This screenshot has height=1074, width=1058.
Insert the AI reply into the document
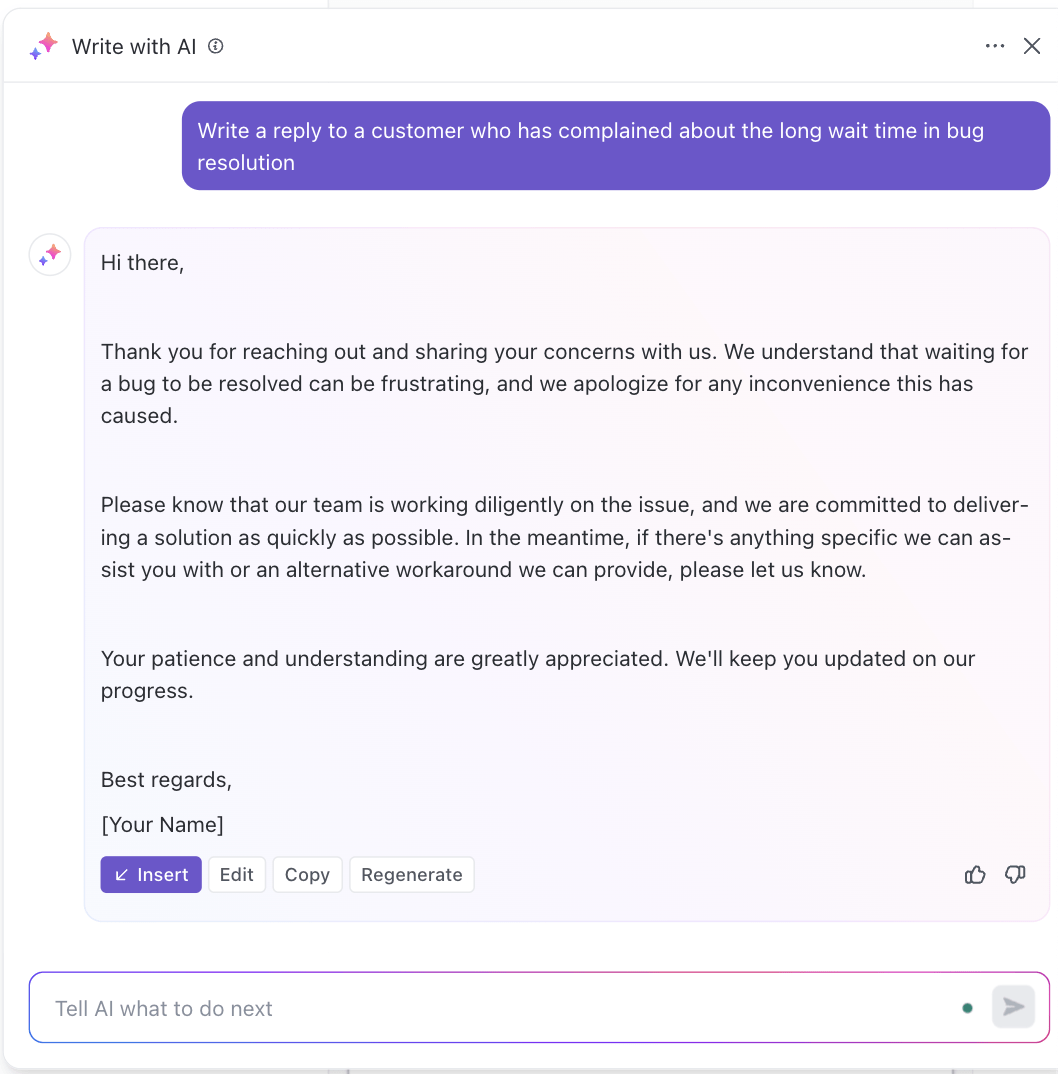(x=151, y=875)
